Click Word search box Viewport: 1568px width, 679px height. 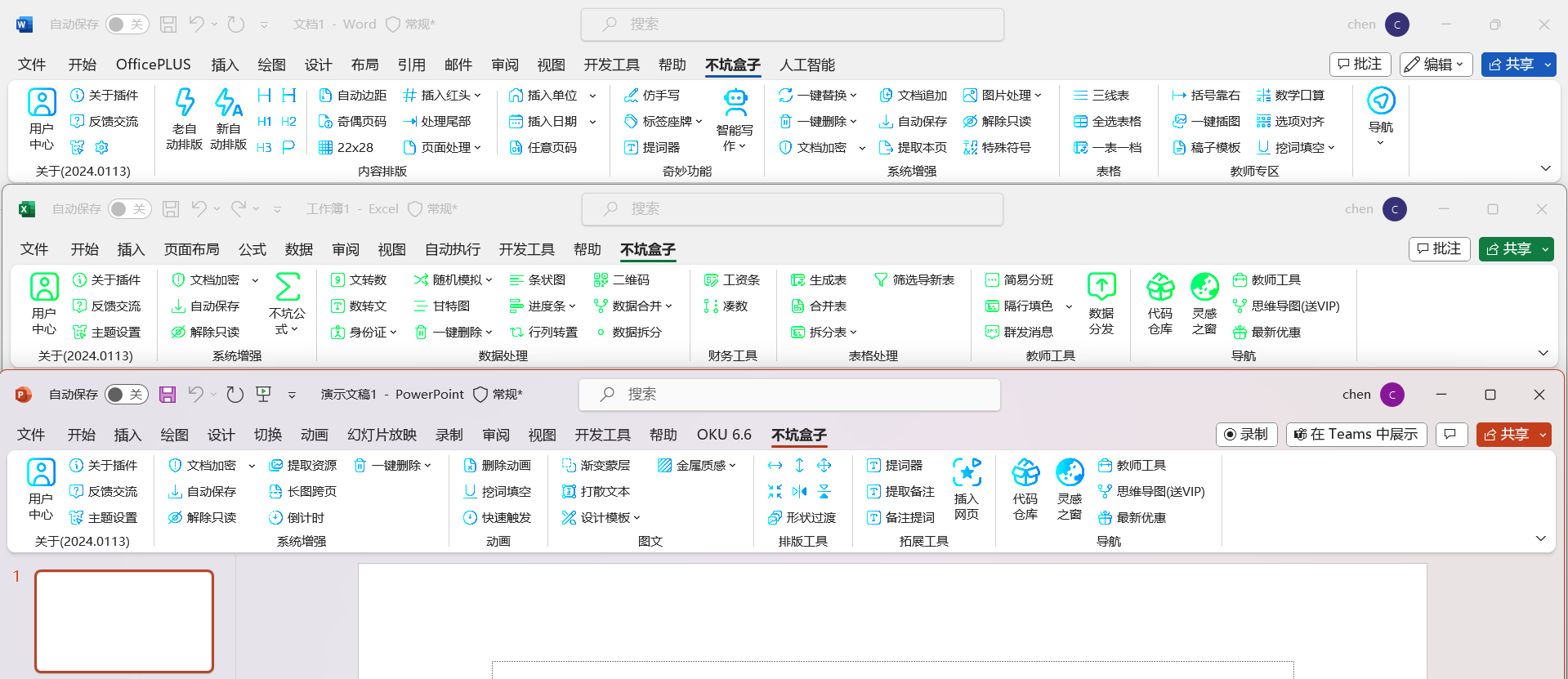coord(792,25)
